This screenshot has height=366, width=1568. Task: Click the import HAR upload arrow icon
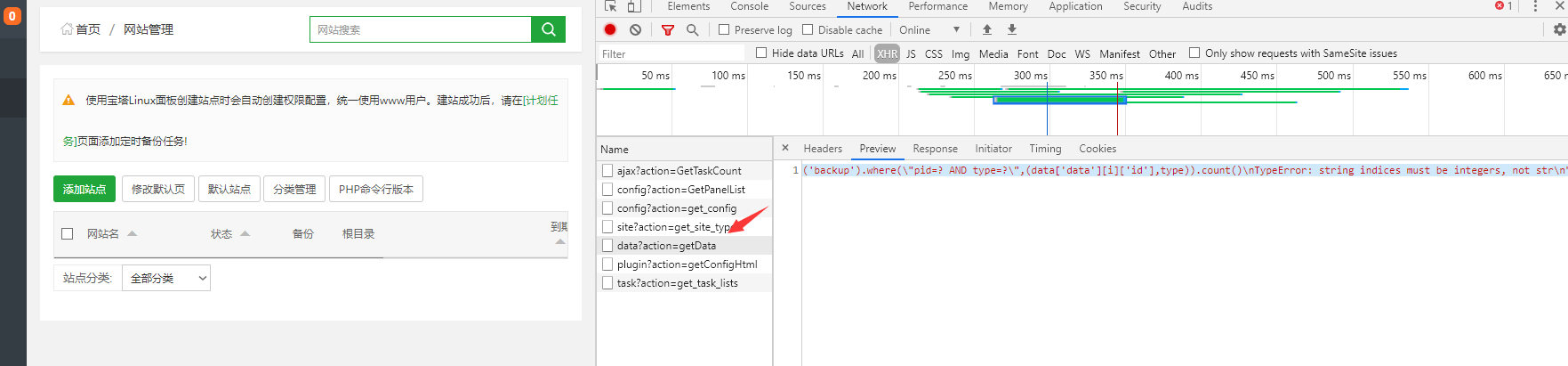[987, 29]
